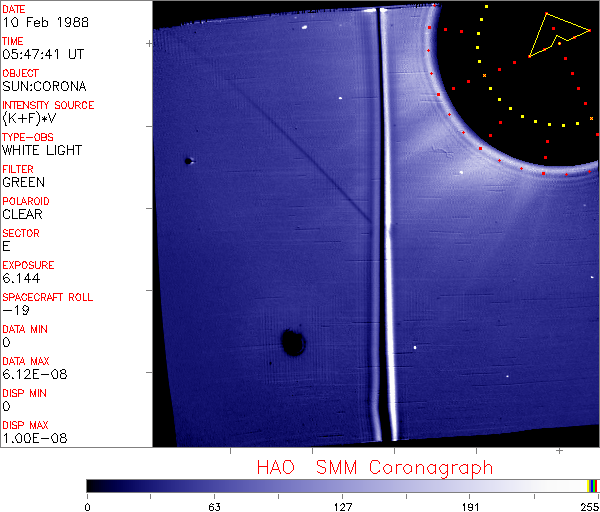Click the TIME label
The height and width of the screenshot is (512, 600).
click(13, 41)
